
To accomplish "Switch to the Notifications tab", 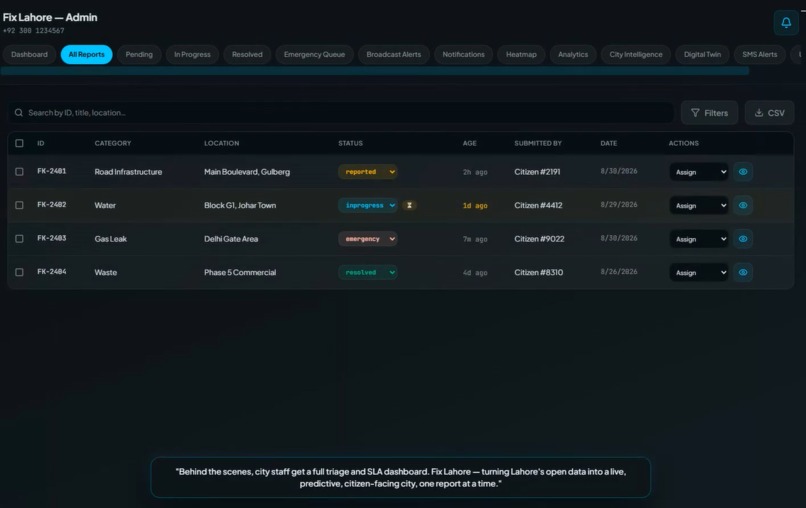I will 464,55.
